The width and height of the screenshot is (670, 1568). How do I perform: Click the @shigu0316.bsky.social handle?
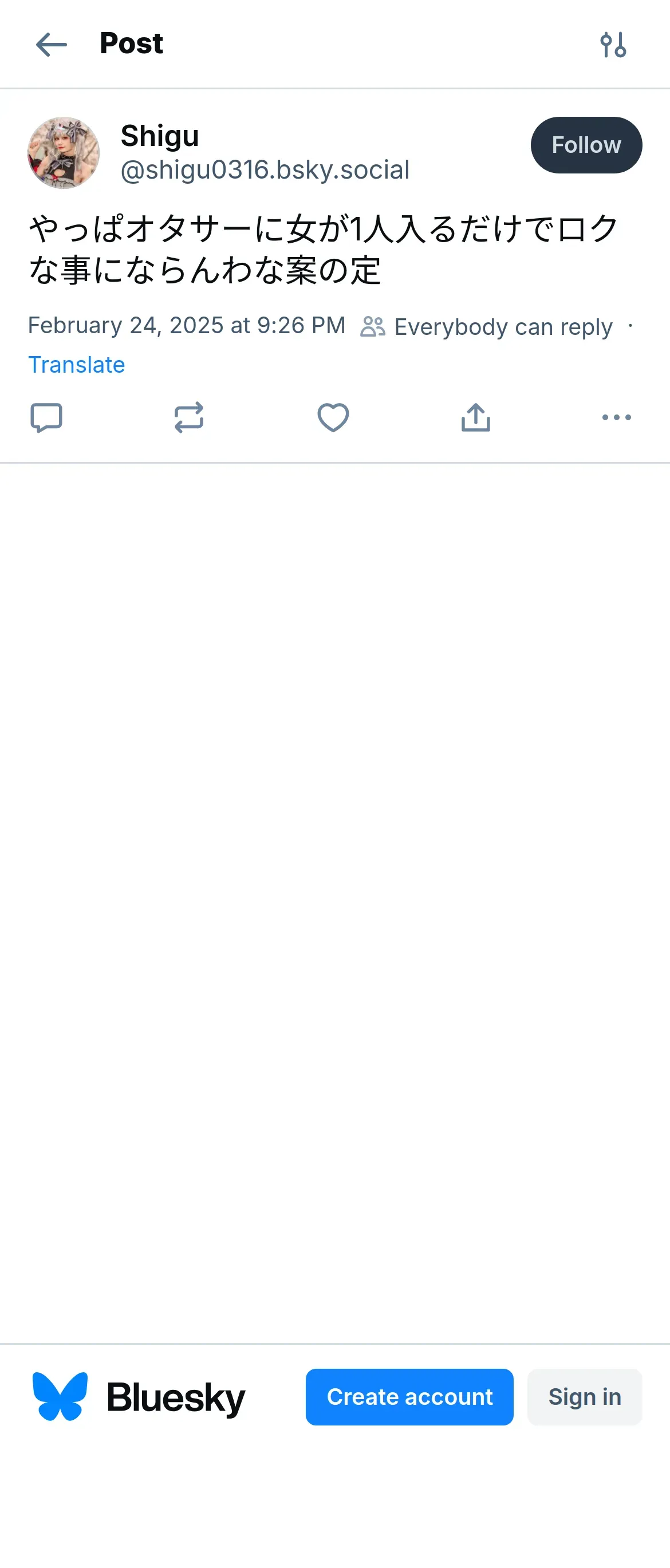click(x=265, y=170)
